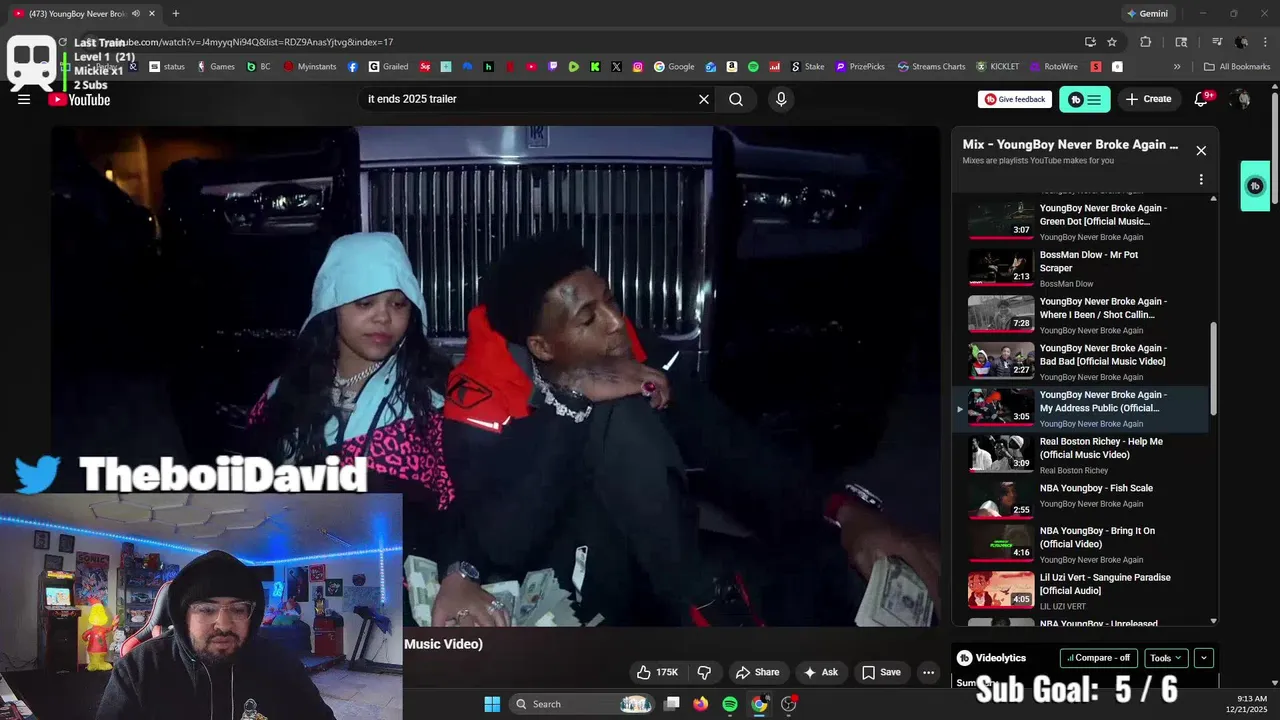Open the RotoWire bookmark
Image resolution: width=1280 pixels, height=720 pixels.
tap(1053, 67)
